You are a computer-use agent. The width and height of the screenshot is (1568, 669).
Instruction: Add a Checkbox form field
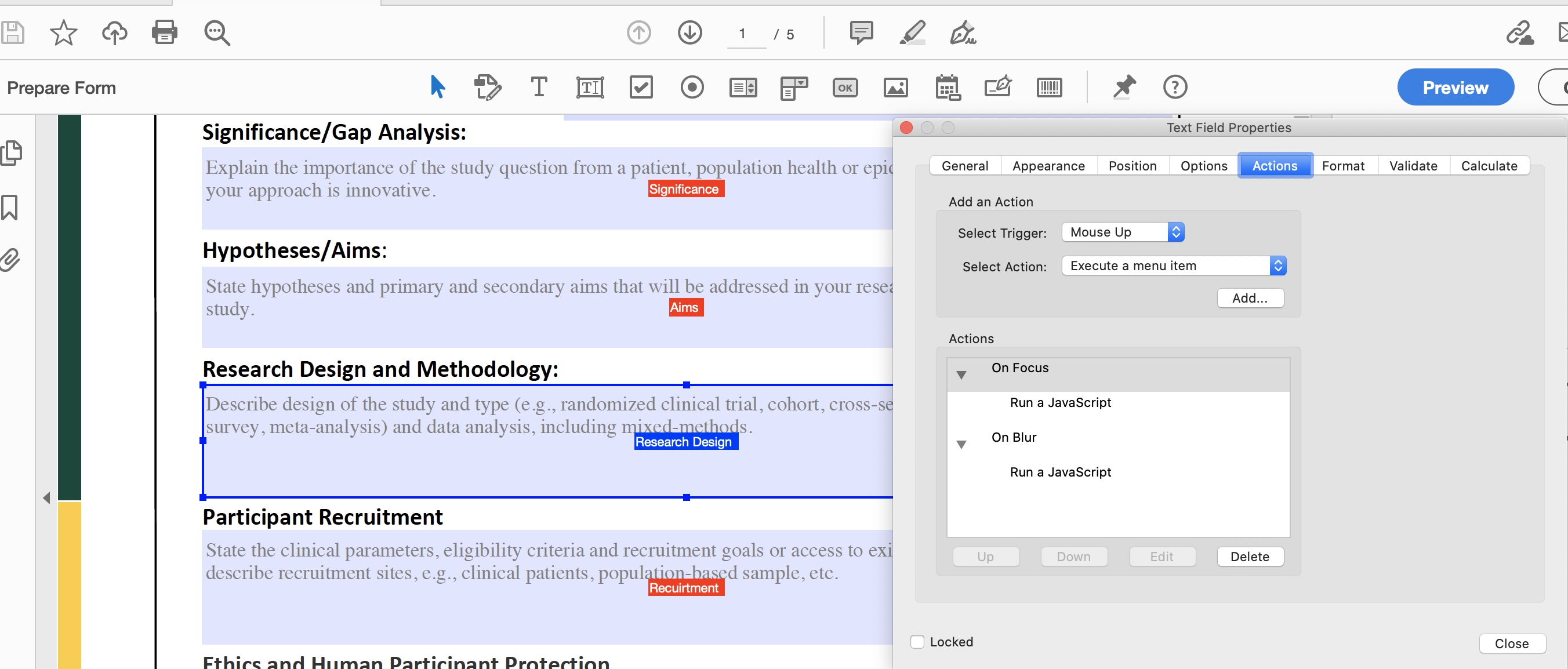point(641,87)
